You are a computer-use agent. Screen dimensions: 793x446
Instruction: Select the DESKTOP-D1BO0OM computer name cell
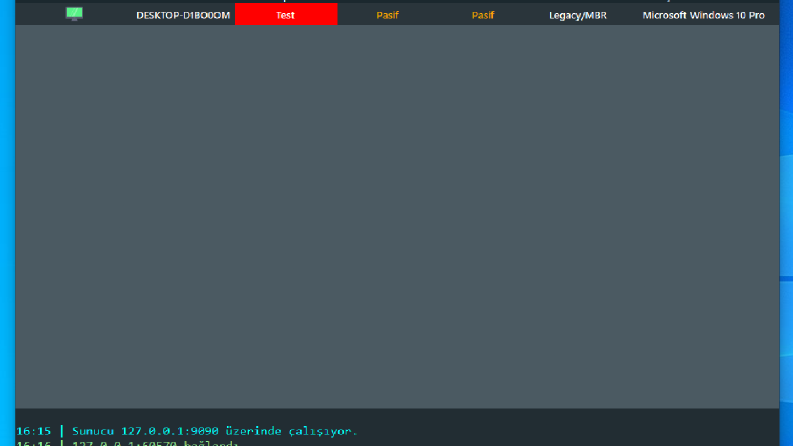tap(183, 15)
